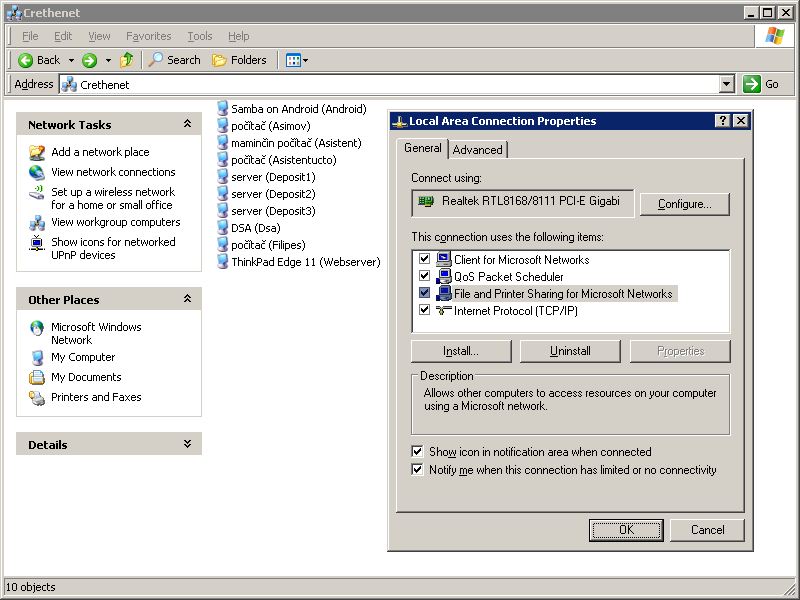Open the Tools menu
This screenshot has height=600, width=800.
point(199,36)
